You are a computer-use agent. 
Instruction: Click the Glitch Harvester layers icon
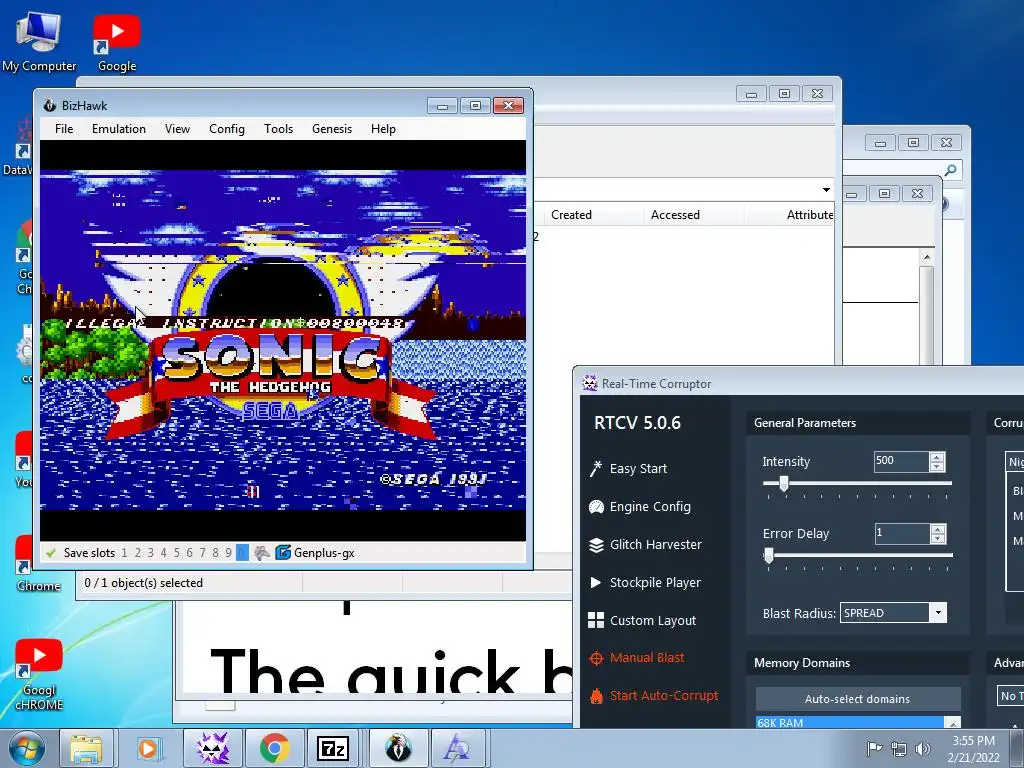click(596, 545)
